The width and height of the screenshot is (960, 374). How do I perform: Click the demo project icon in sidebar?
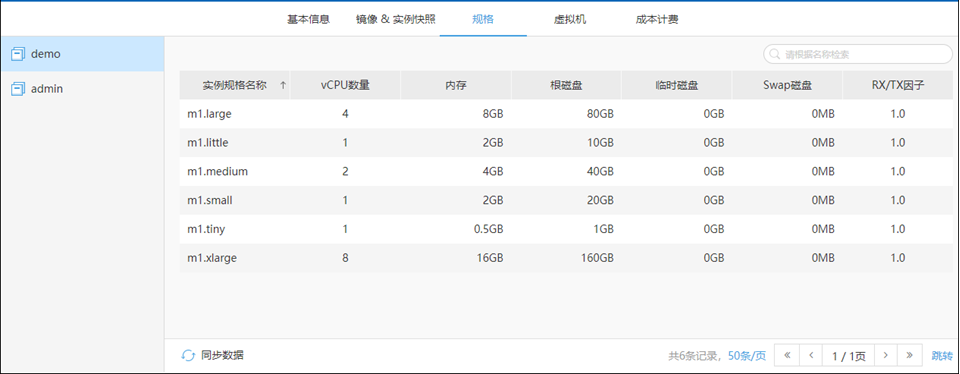pos(18,54)
